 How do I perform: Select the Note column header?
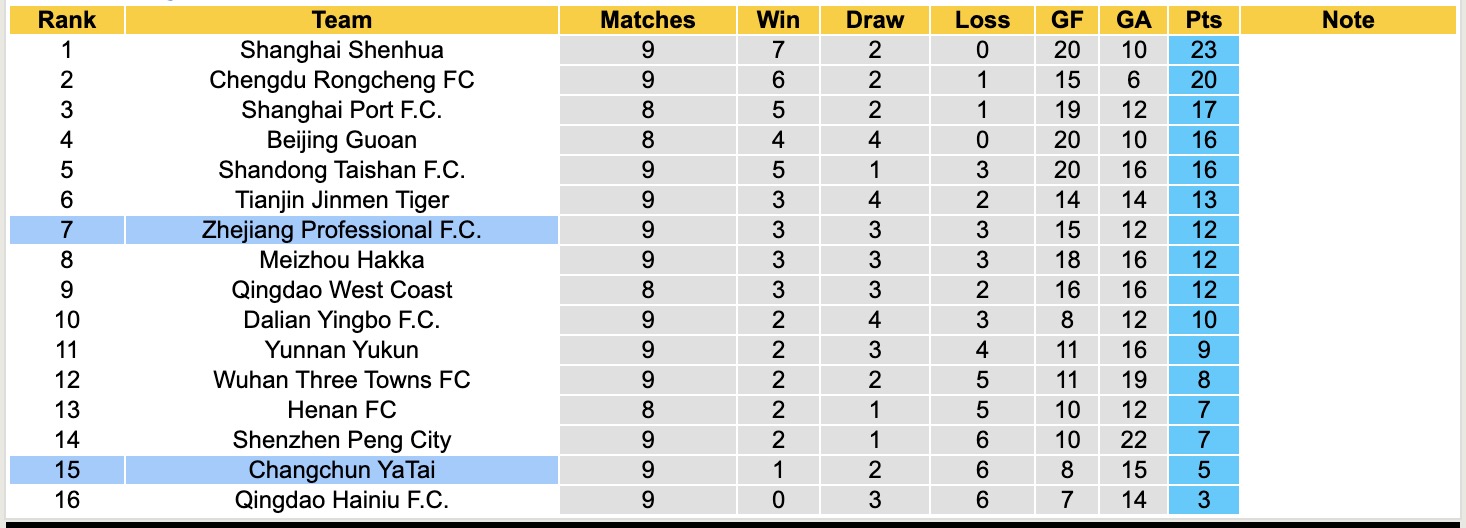[x=1348, y=20]
